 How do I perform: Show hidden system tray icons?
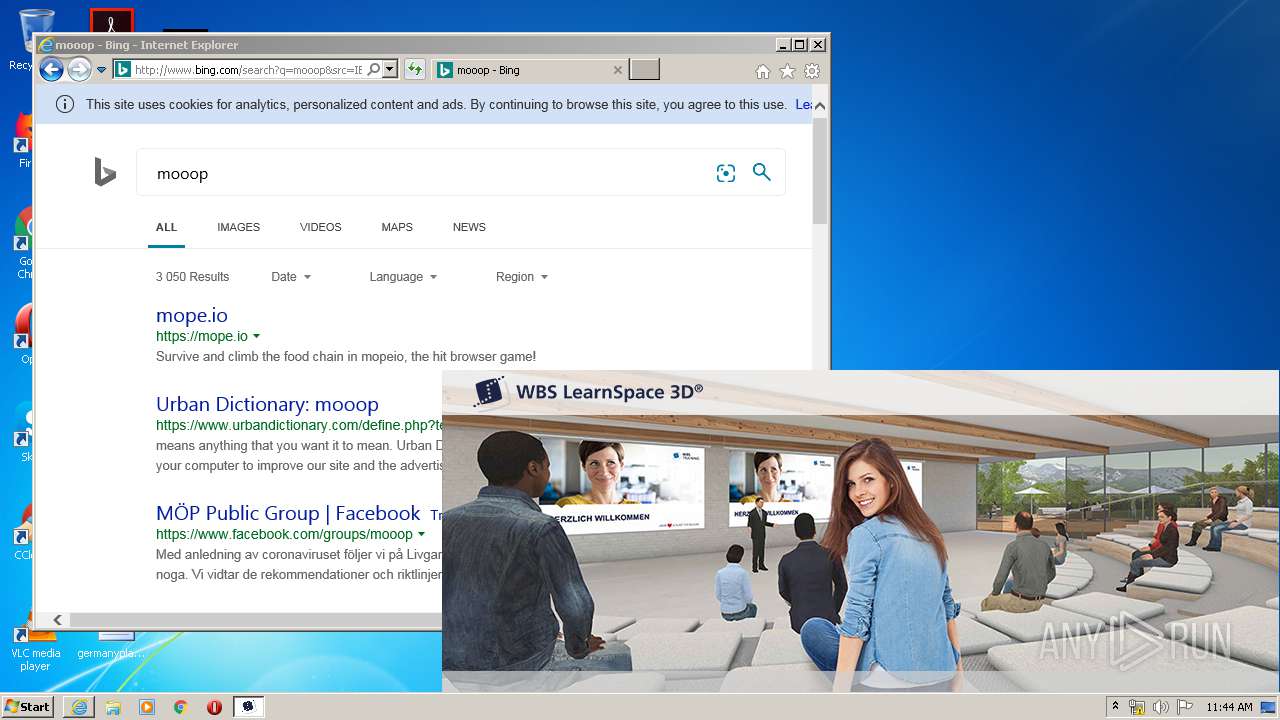point(1115,707)
